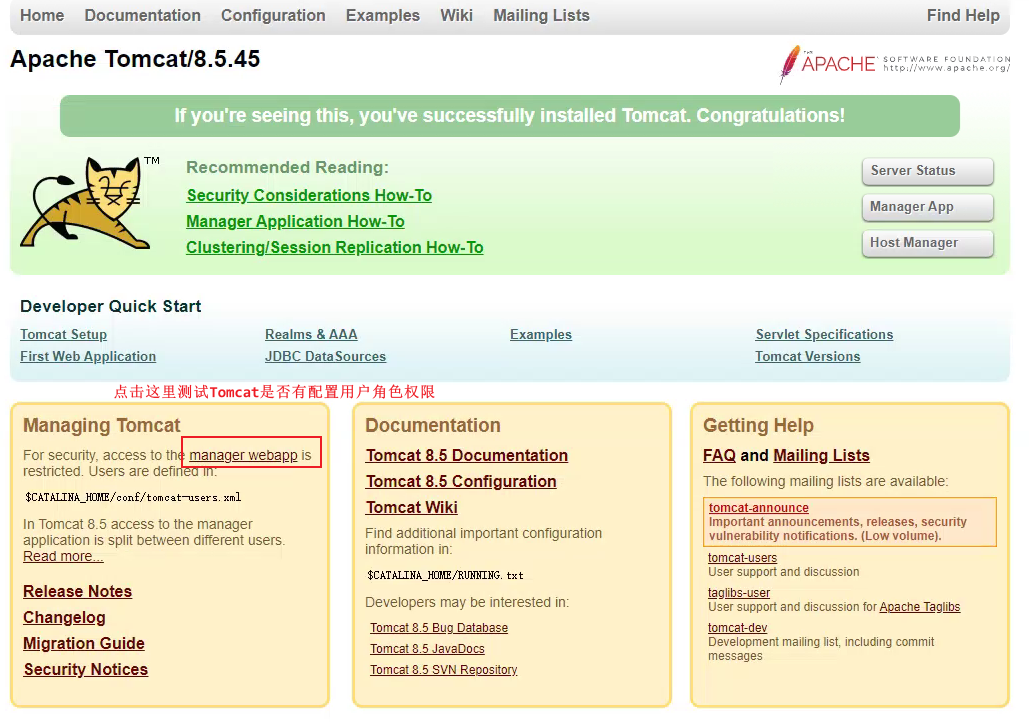Open the Tomcat Wiki link
This screenshot has width=1029, height=725.
pos(412,508)
